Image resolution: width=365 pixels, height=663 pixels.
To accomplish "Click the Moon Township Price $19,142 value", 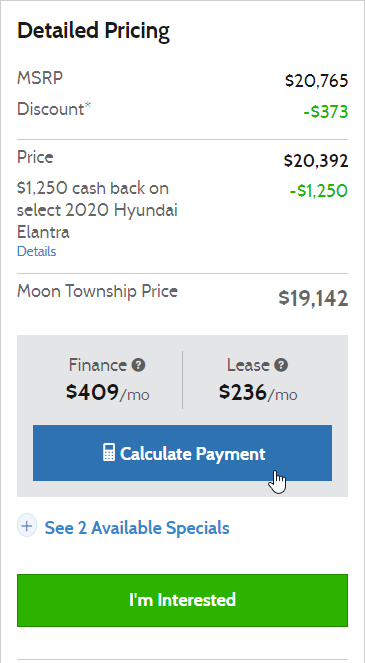I will click(x=313, y=299).
